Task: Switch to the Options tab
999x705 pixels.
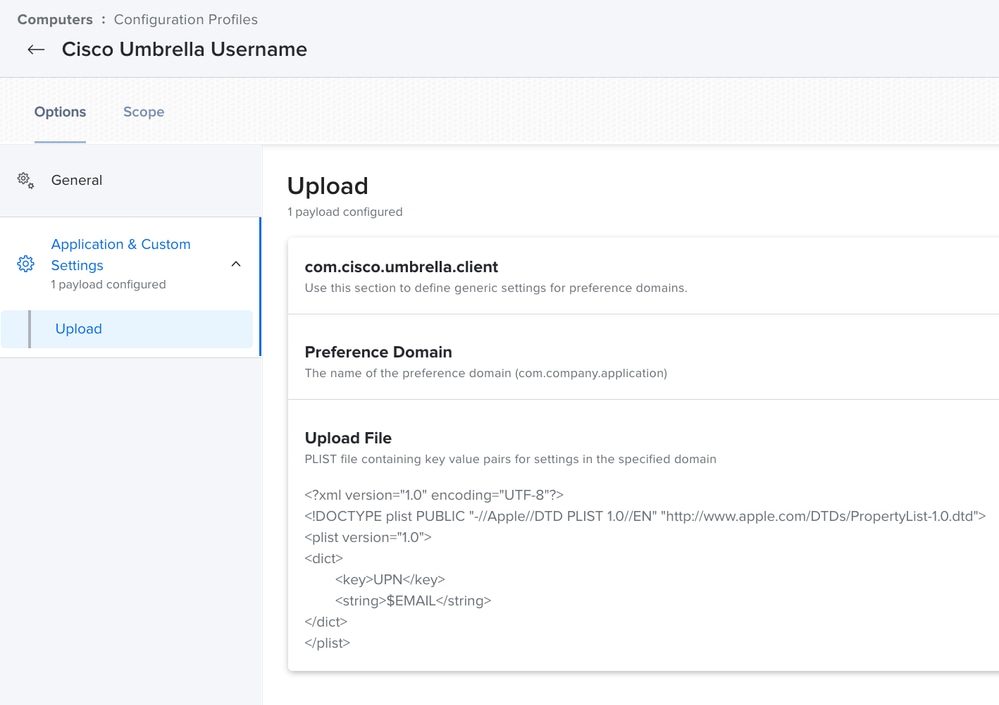Action: (60, 112)
